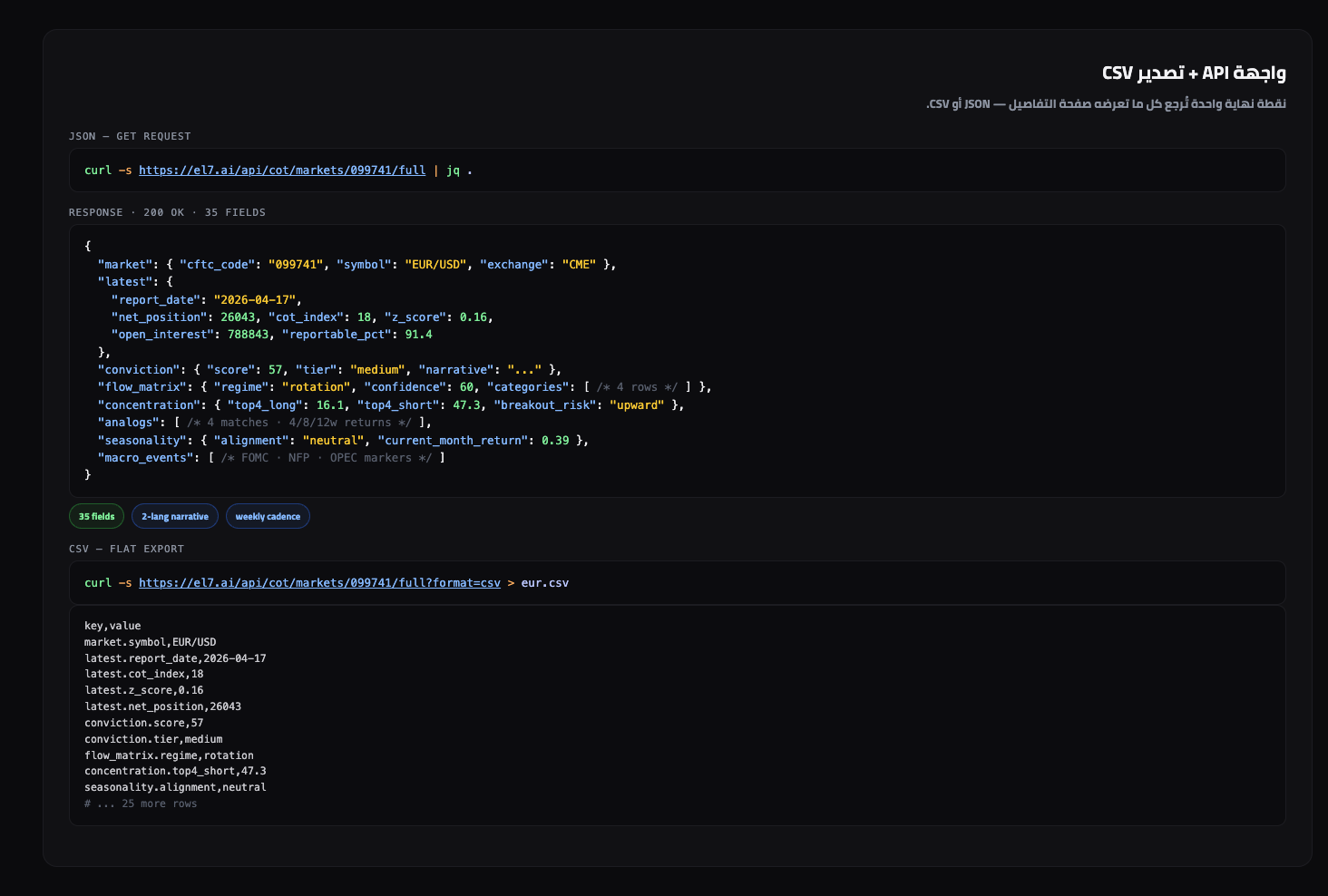Viewport: 1328px width, 896px height.
Task: Click the analogs comment '4 matches · 4/8/12w returns'
Action: pos(299,423)
